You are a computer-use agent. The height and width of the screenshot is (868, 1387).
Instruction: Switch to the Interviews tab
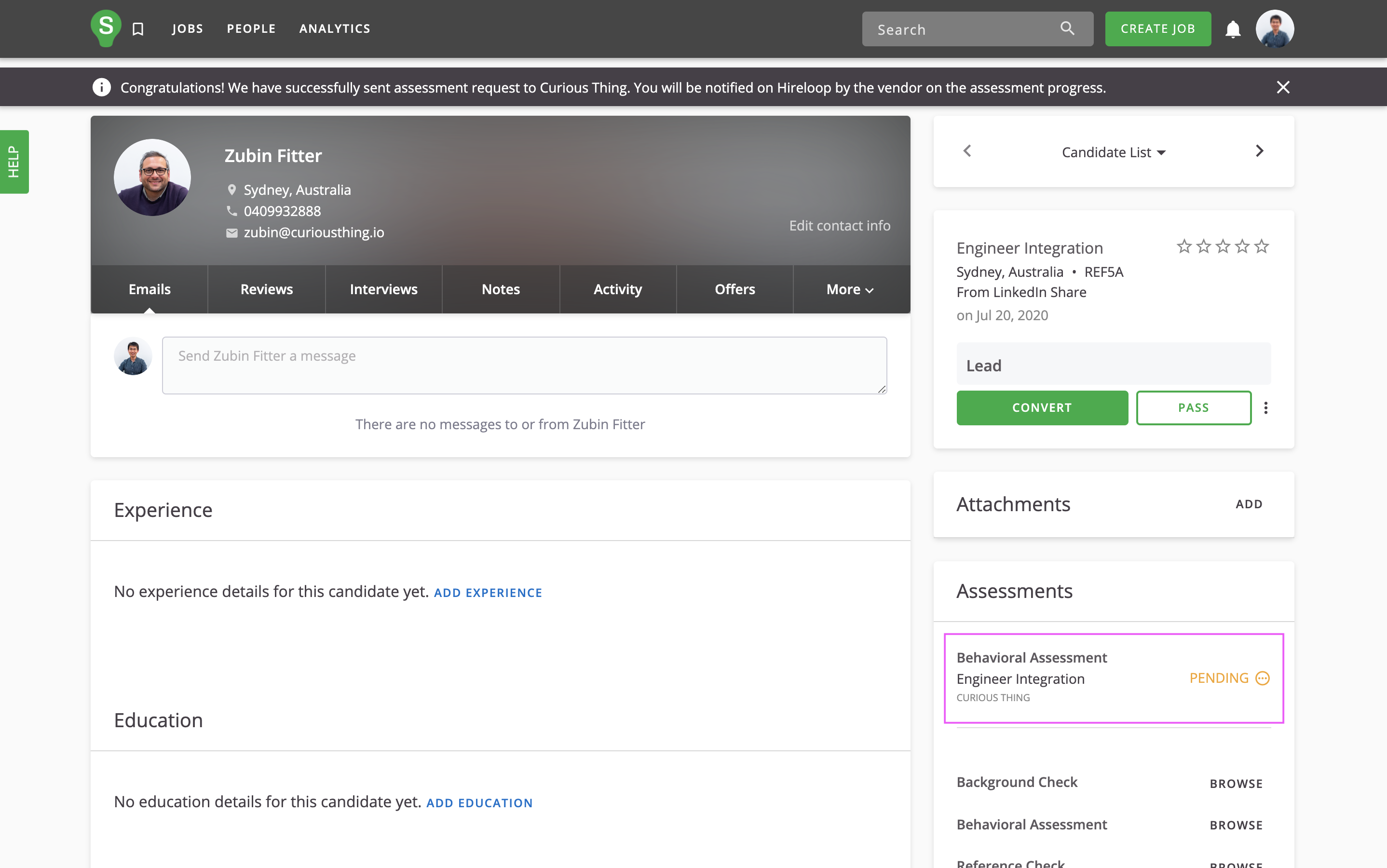(383, 289)
